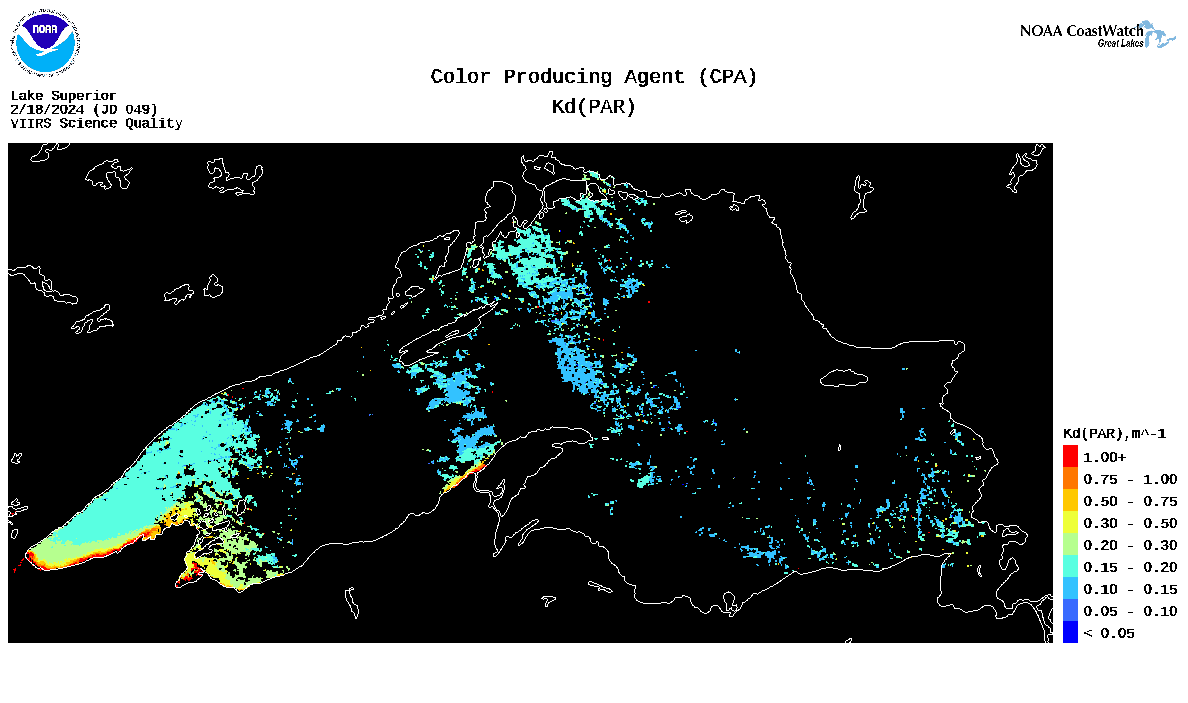Click the '0.15 - 0.20' legend label

tap(1130, 567)
